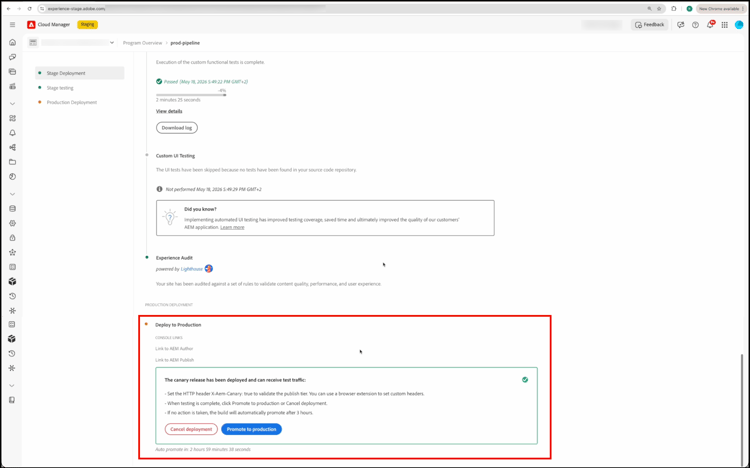This screenshot has width=750, height=468.
Task: Collapse sidebar section chevron above the grid icon
Action: pos(12,103)
